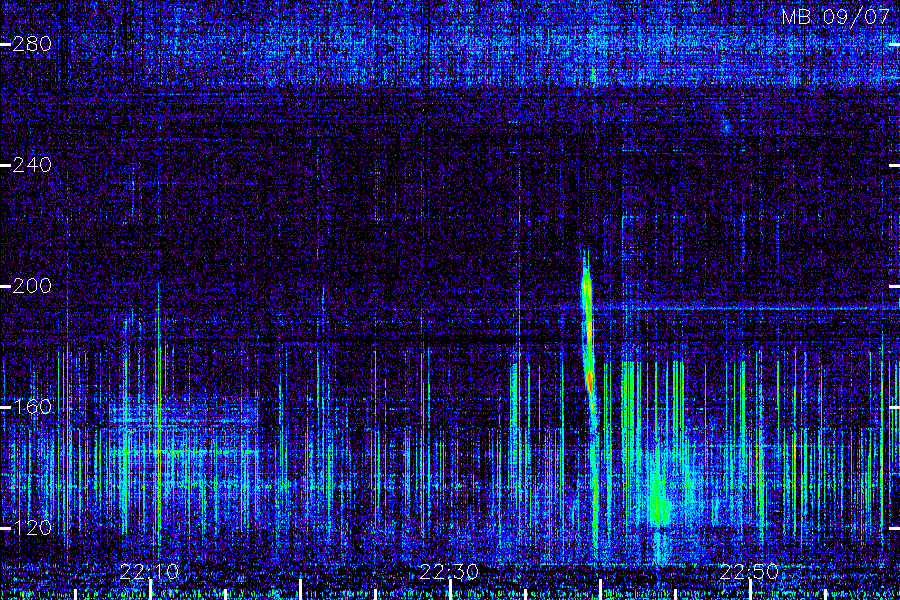Click the 120 frequency axis label

pyautogui.click(x=32, y=528)
